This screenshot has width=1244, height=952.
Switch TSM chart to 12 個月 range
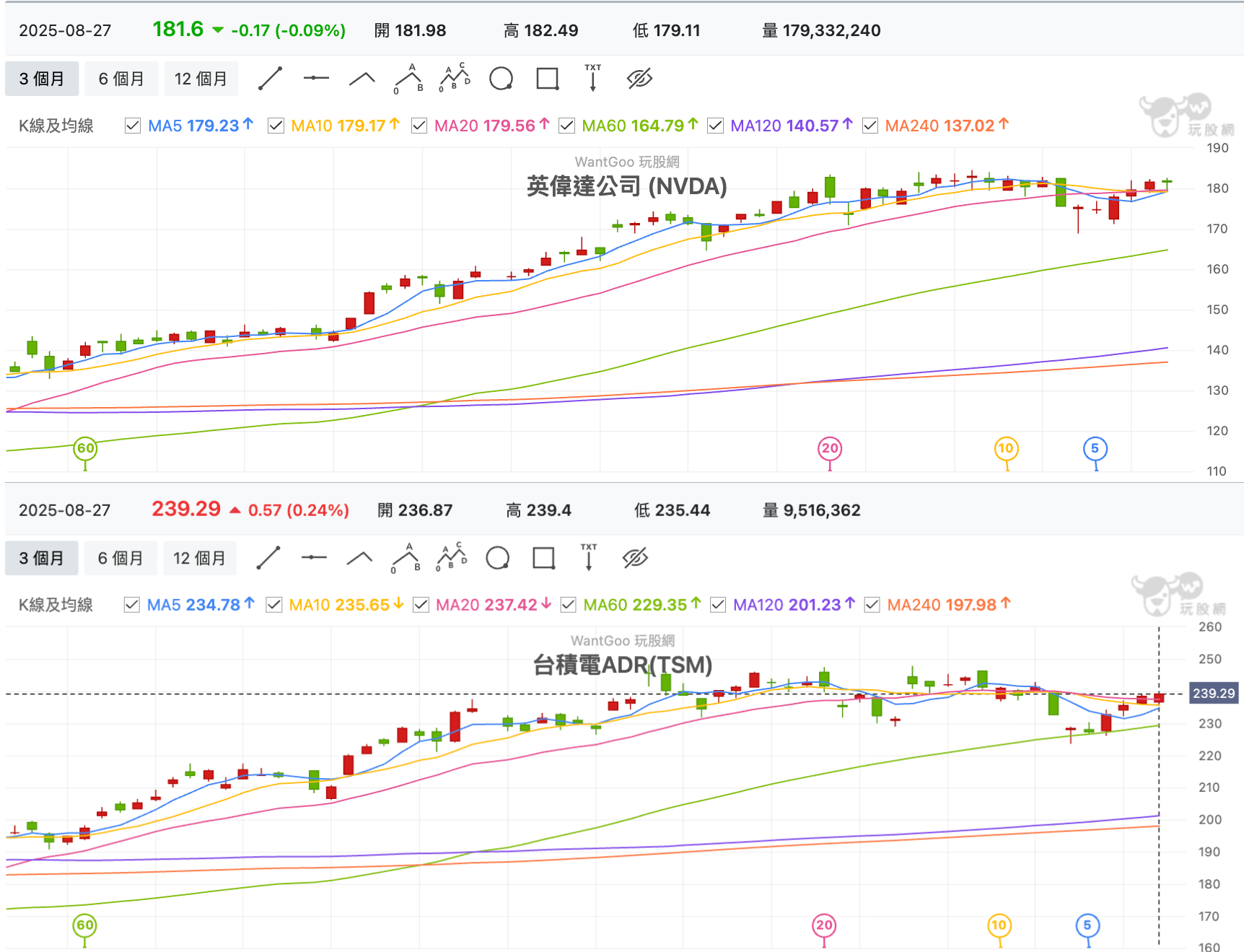click(199, 558)
